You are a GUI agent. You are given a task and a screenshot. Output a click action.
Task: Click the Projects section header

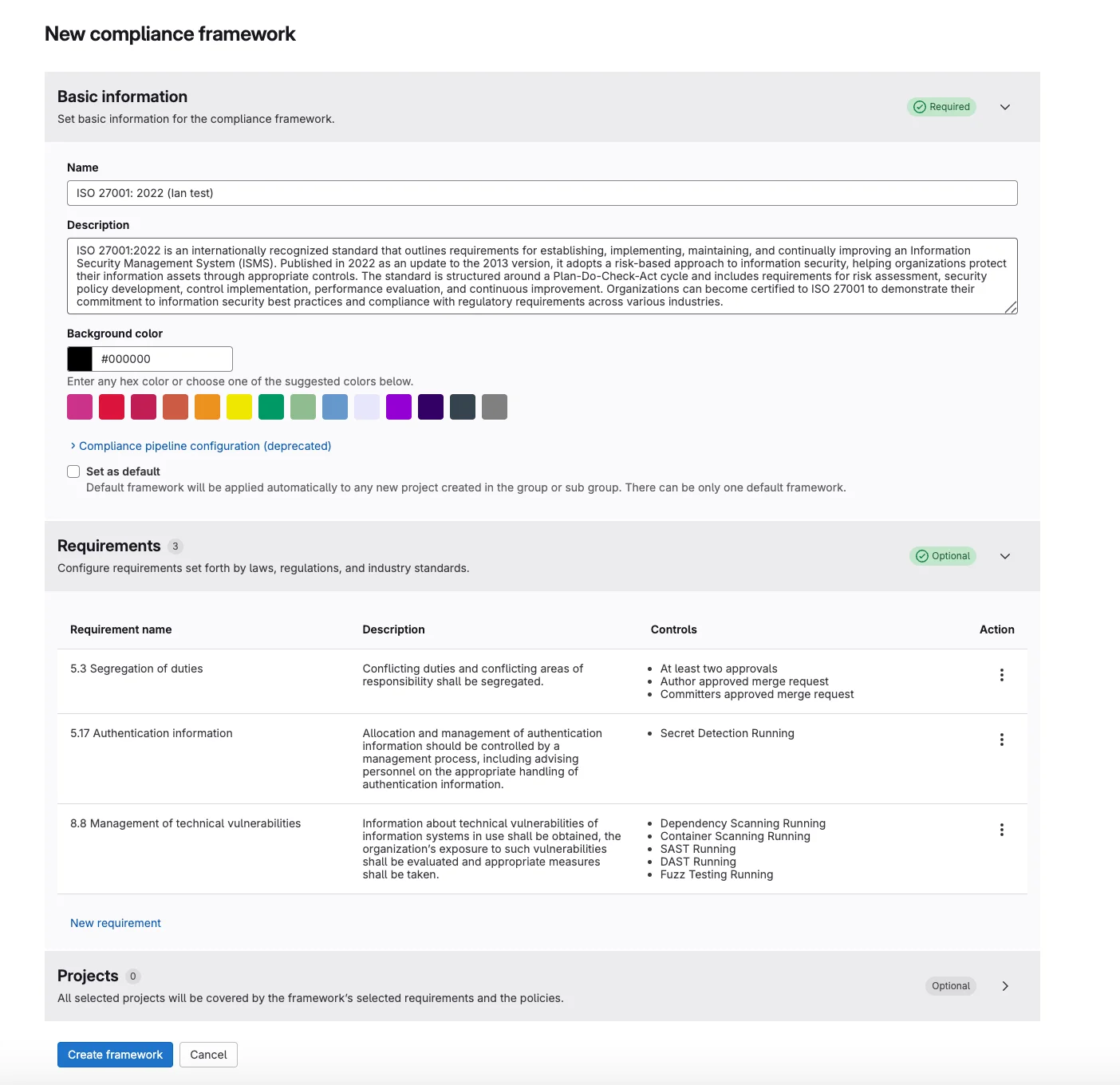[x=87, y=975]
